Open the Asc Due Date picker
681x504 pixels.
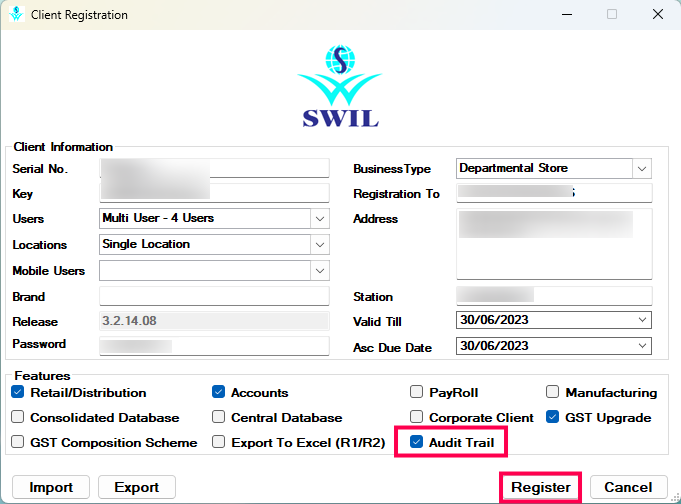[642, 346]
